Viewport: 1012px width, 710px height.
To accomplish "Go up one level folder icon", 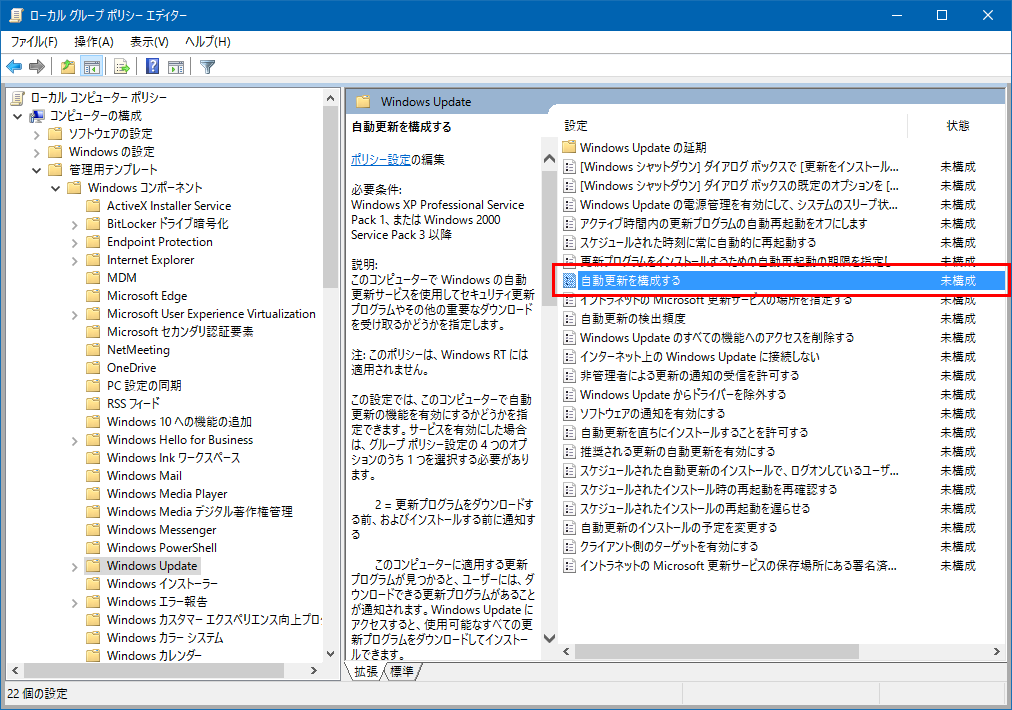I will point(68,66).
